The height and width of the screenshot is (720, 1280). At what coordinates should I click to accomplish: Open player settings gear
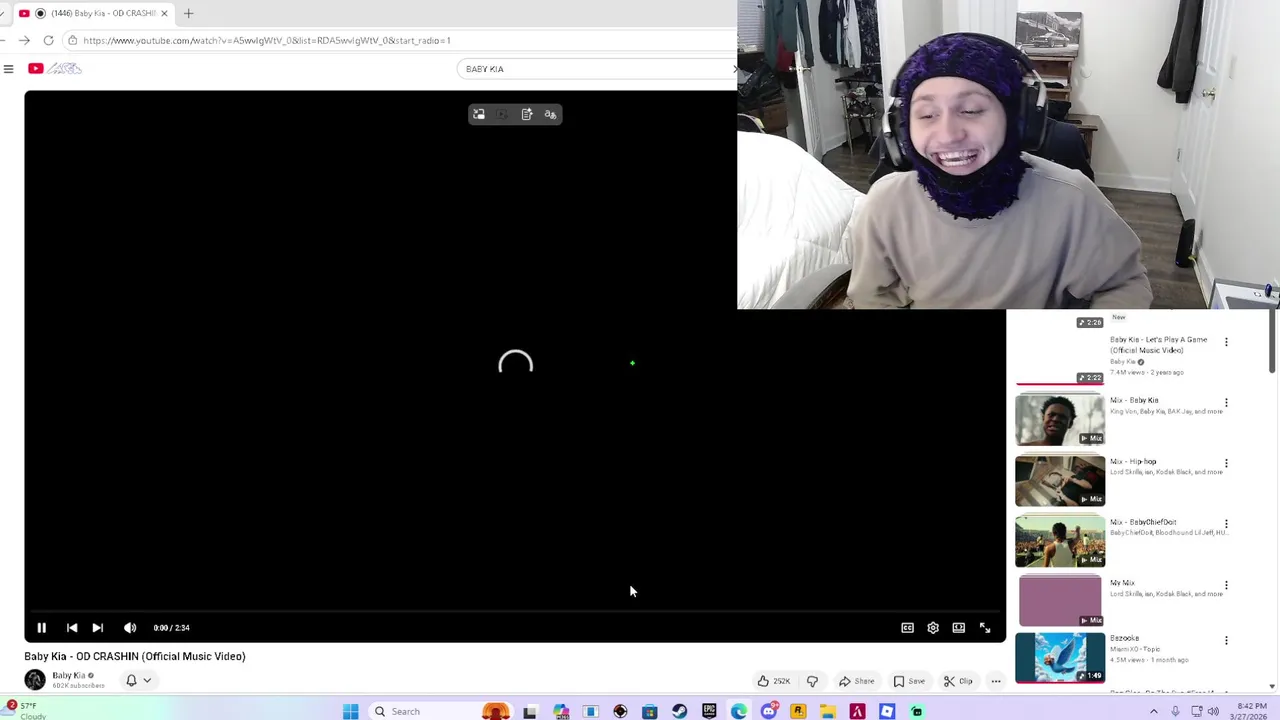point(933,628)
